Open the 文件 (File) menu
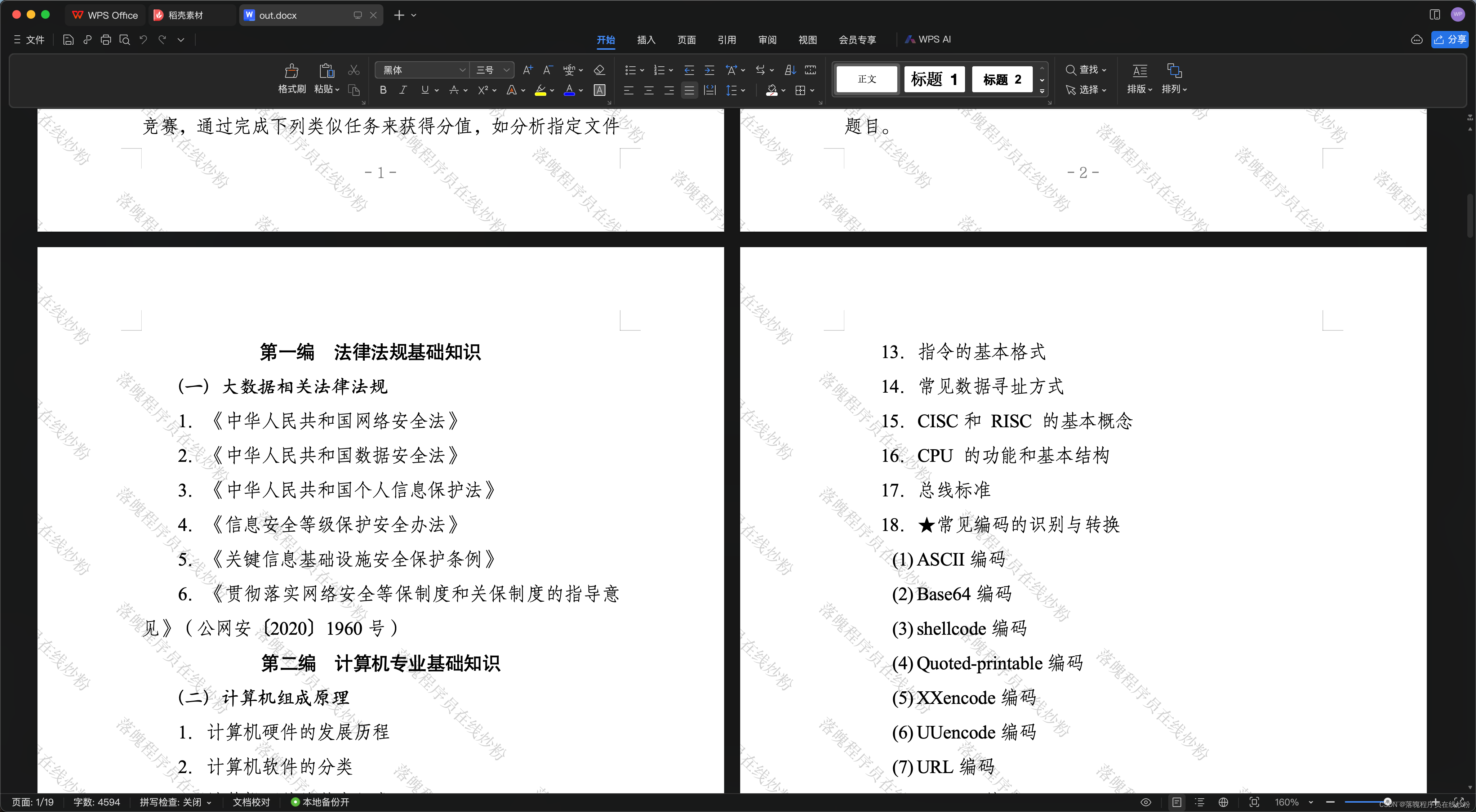This screenshot has height=812, width=1476. click(x=29, y=40)
